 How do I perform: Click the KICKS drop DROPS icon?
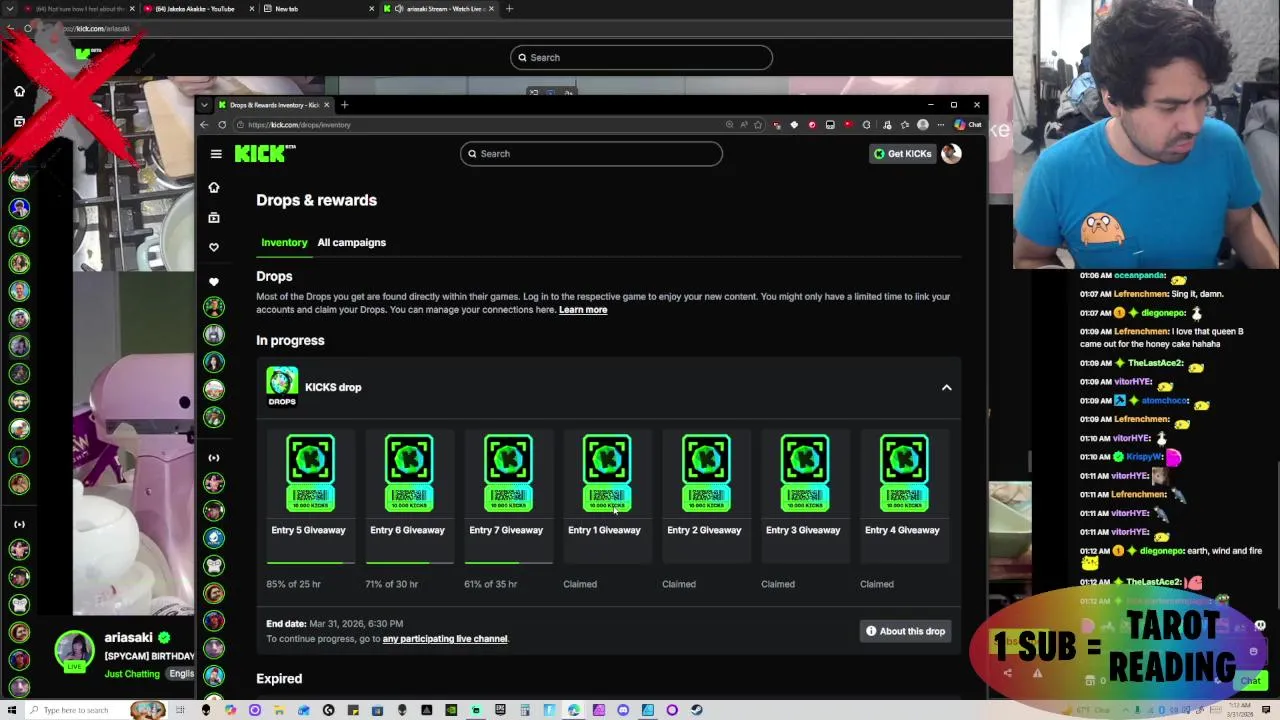pos(282,387)
